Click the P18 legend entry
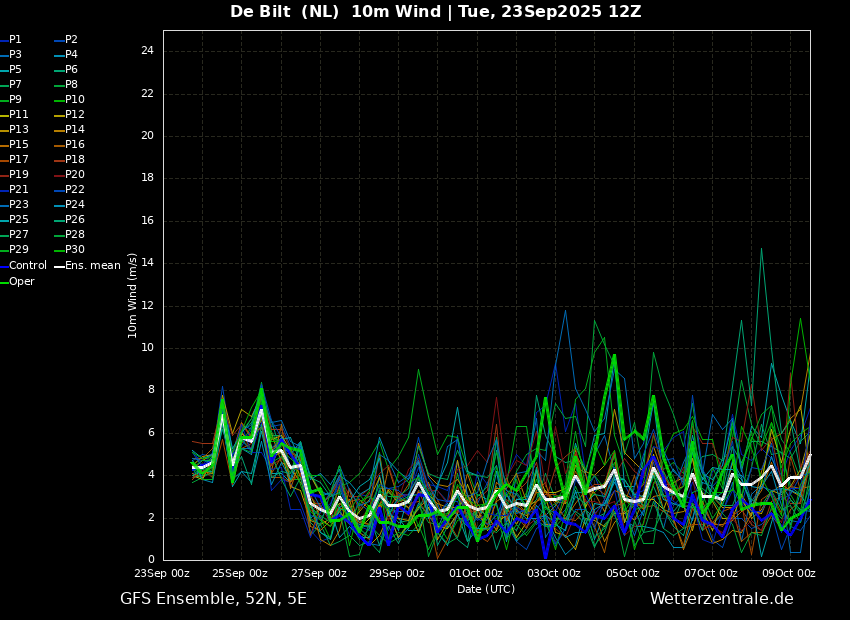The height and width of the screenshot is (620, 850). tap(74, 160)
